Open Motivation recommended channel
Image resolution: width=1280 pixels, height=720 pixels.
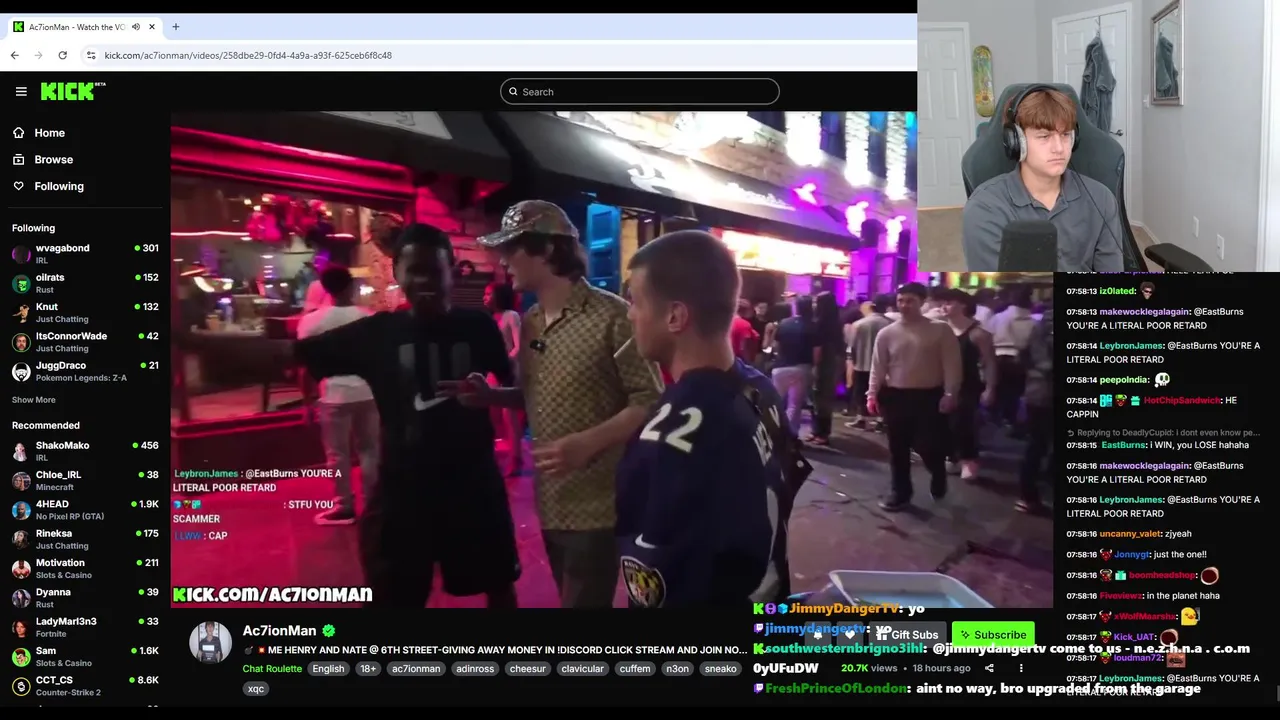(x=85, y=568)
